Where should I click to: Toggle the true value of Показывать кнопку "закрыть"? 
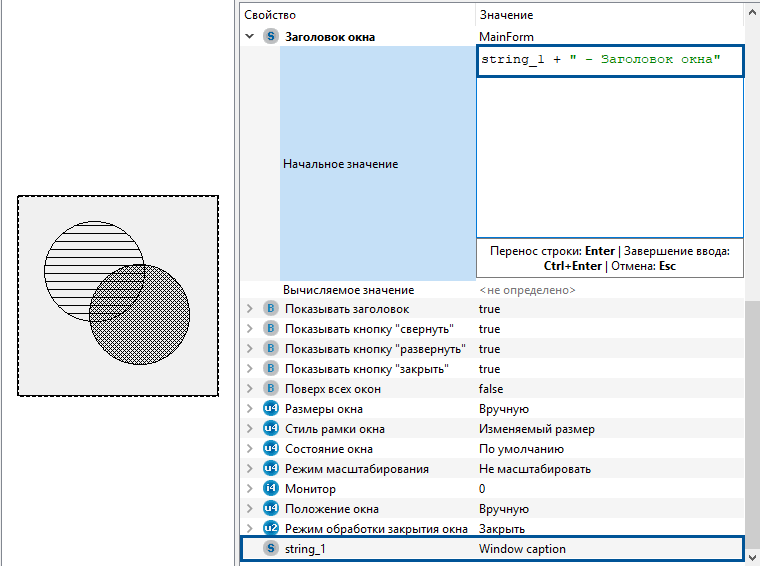click(x=489, y=369)
